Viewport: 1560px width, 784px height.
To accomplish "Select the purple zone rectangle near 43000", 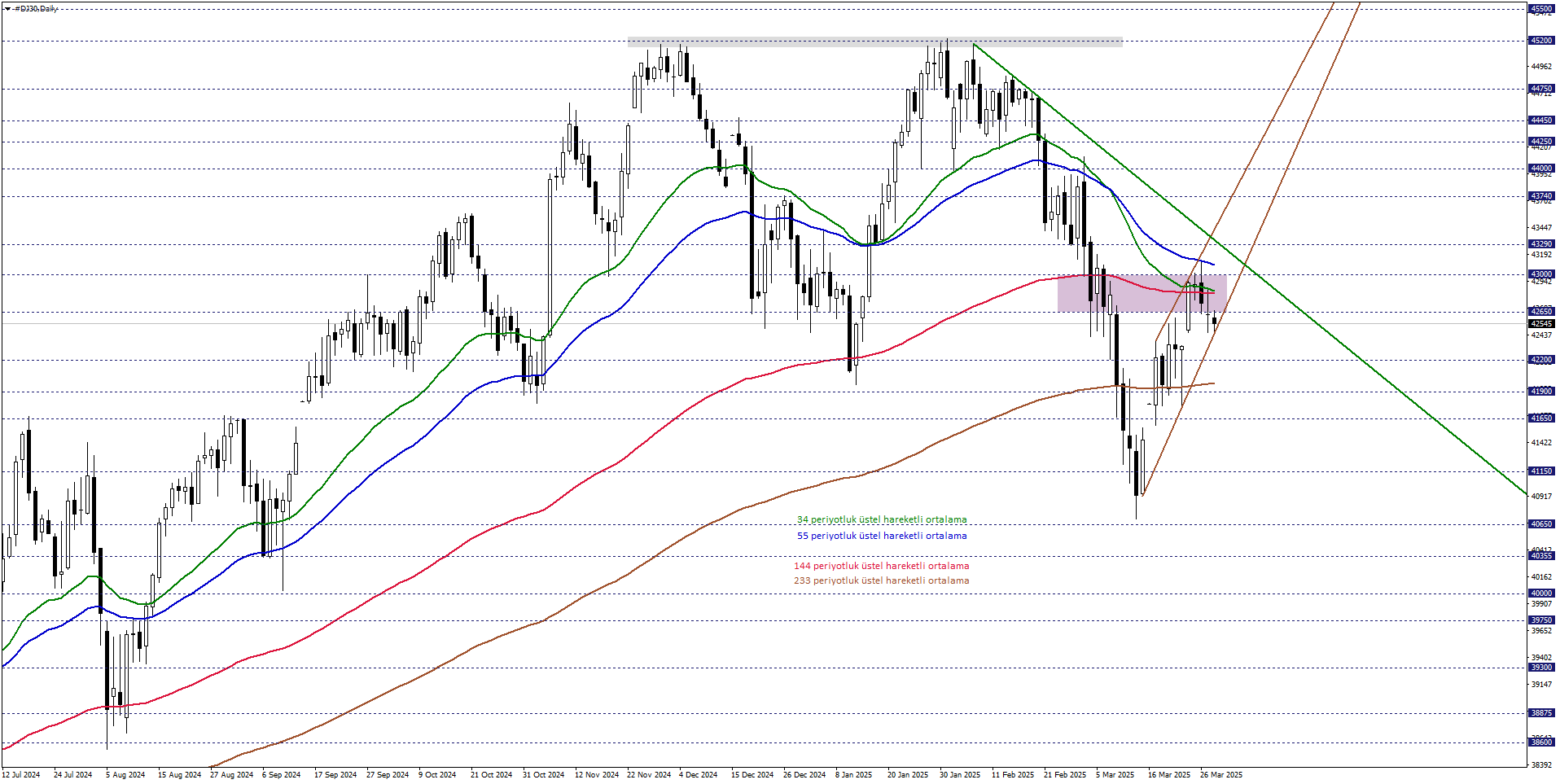I will [x=1142, y=293].
